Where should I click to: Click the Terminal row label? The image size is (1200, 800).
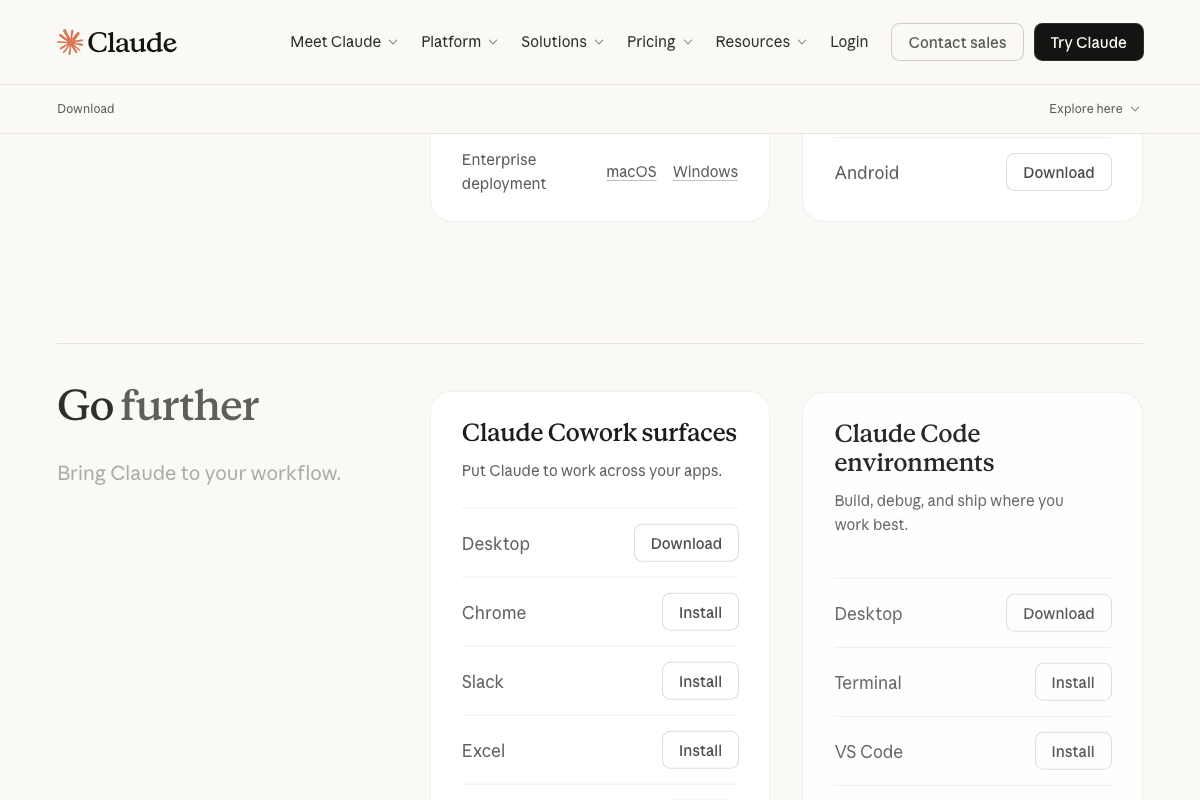868,682
